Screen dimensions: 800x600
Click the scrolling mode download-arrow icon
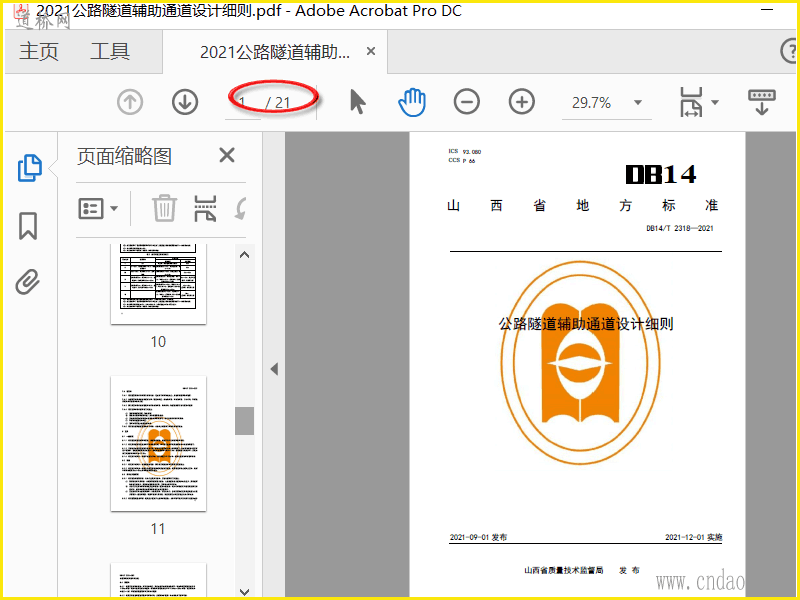tap(762, 102)
